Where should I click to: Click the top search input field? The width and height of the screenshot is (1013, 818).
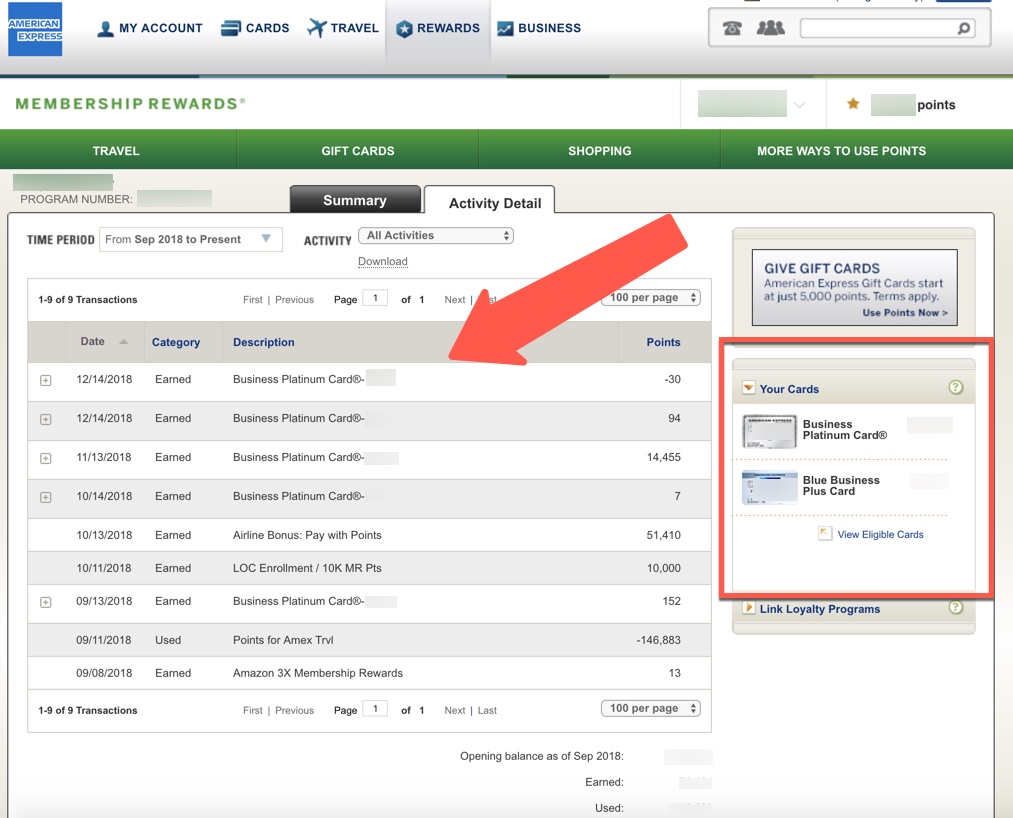tap(887, 28)
